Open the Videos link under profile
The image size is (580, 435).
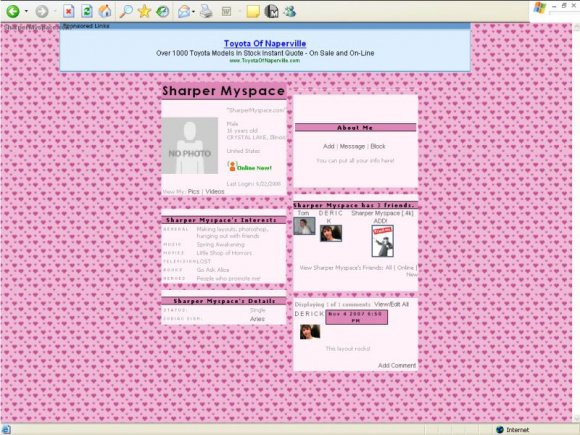coord(215,192)
